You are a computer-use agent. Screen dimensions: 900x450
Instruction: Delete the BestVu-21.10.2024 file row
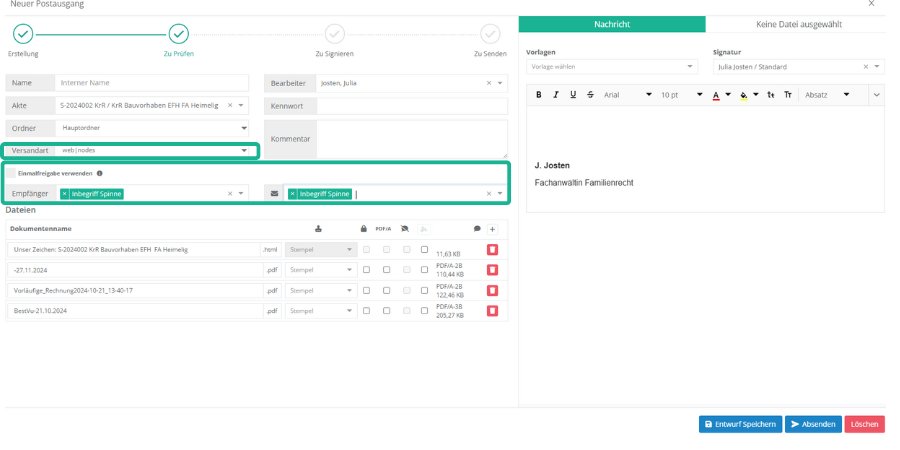(492, 311)
